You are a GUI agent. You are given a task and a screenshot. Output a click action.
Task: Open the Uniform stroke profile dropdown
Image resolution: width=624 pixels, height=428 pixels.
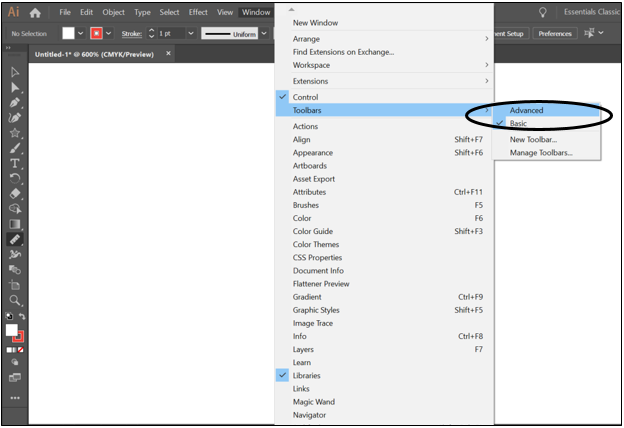[264, 33]
